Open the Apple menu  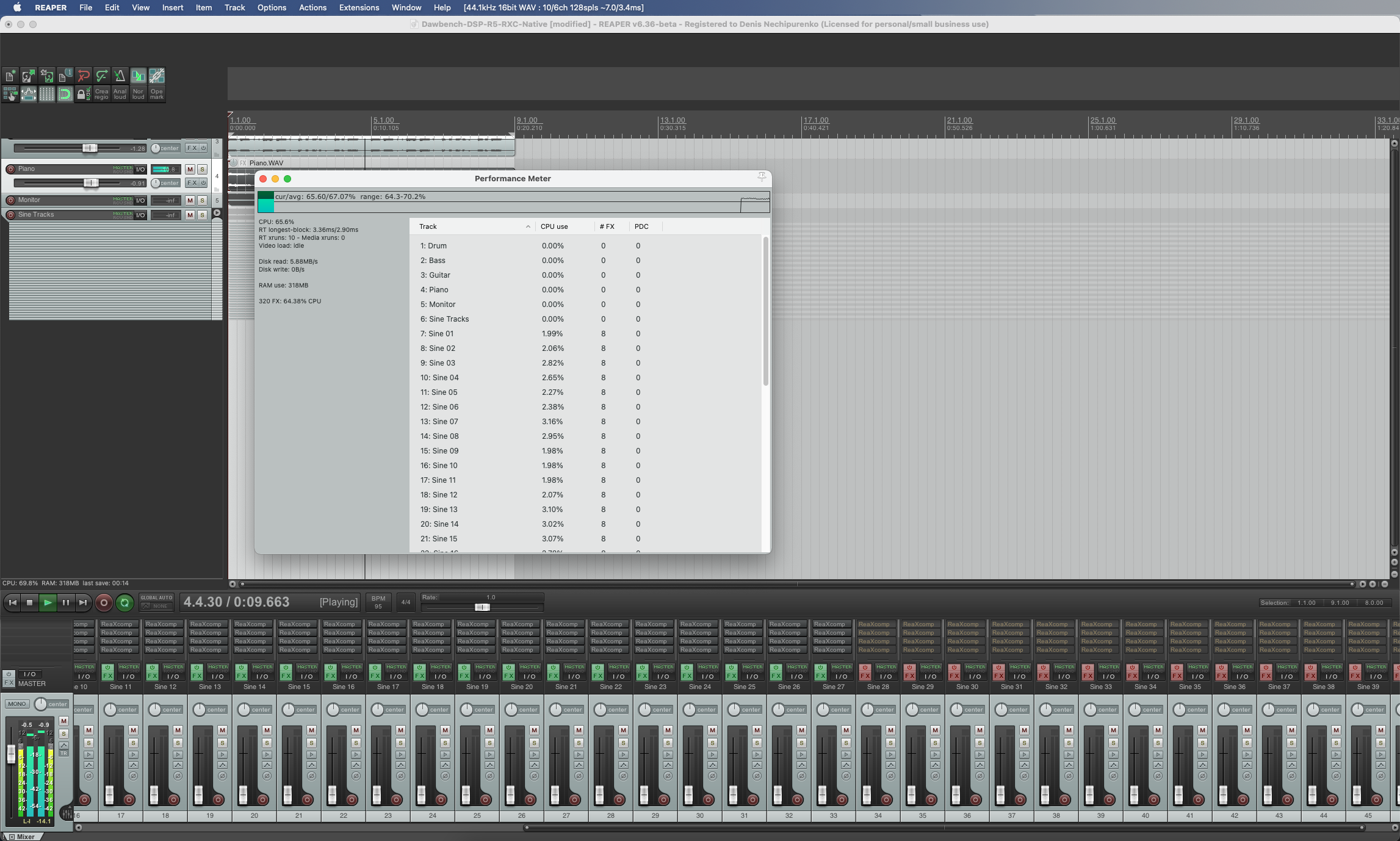(17, 7)
